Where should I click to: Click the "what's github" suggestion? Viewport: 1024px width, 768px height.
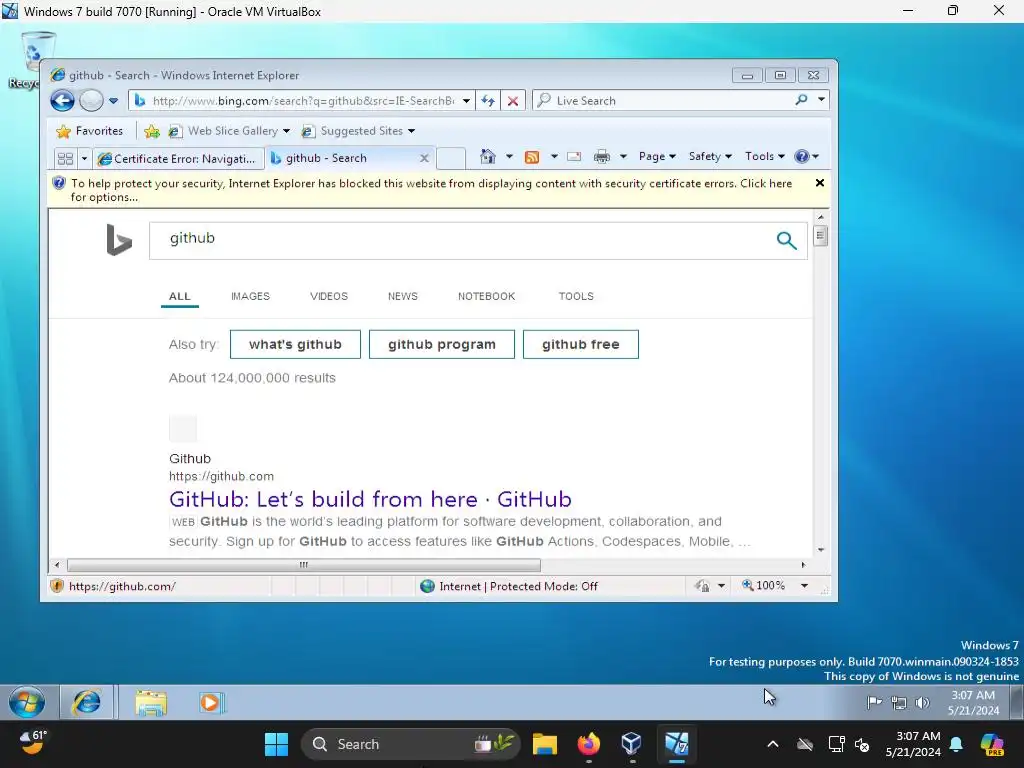click(295, 344)
